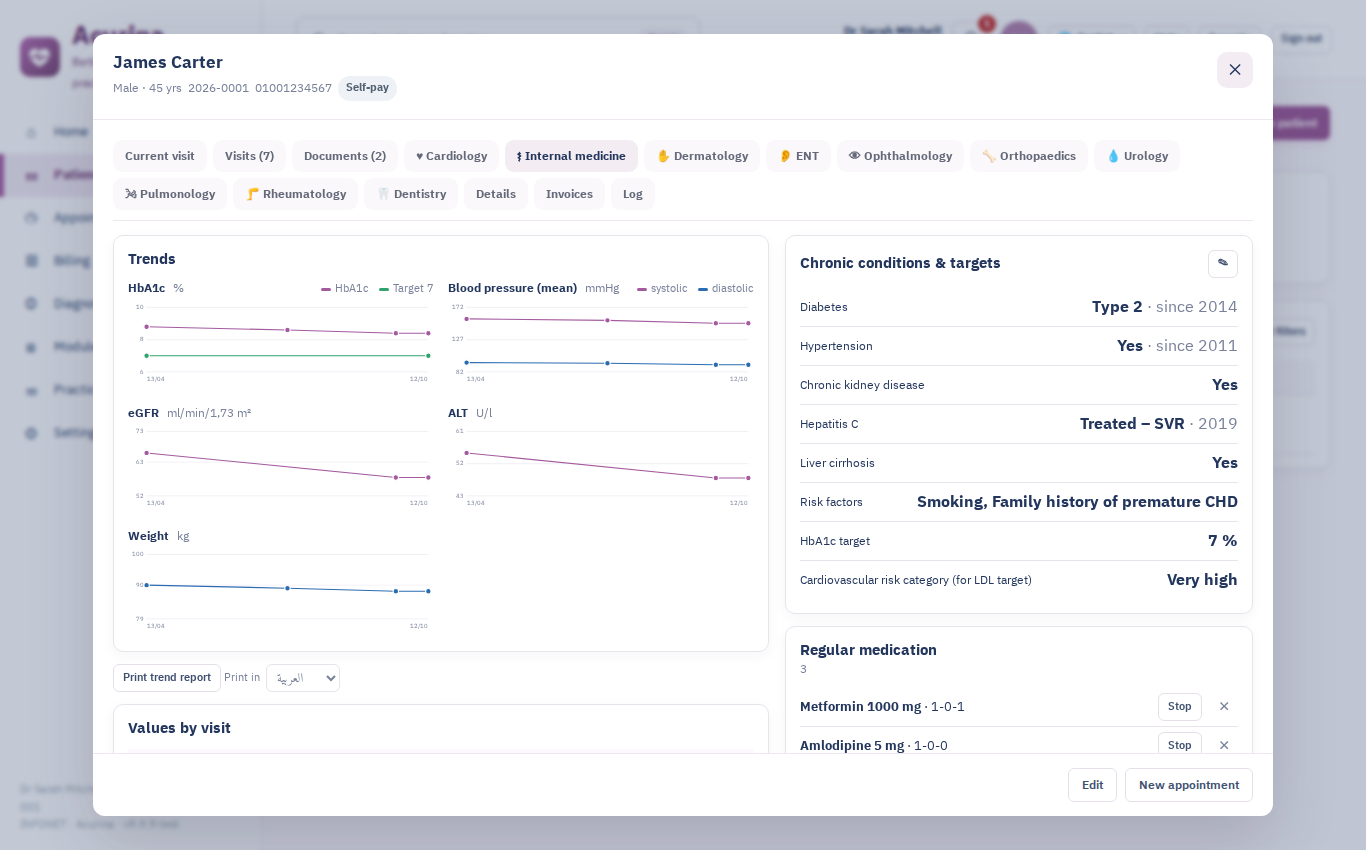Viewport: 1366px width, 850px height.
Task: Select the patient name James Carter
Action: coord(168,62)
